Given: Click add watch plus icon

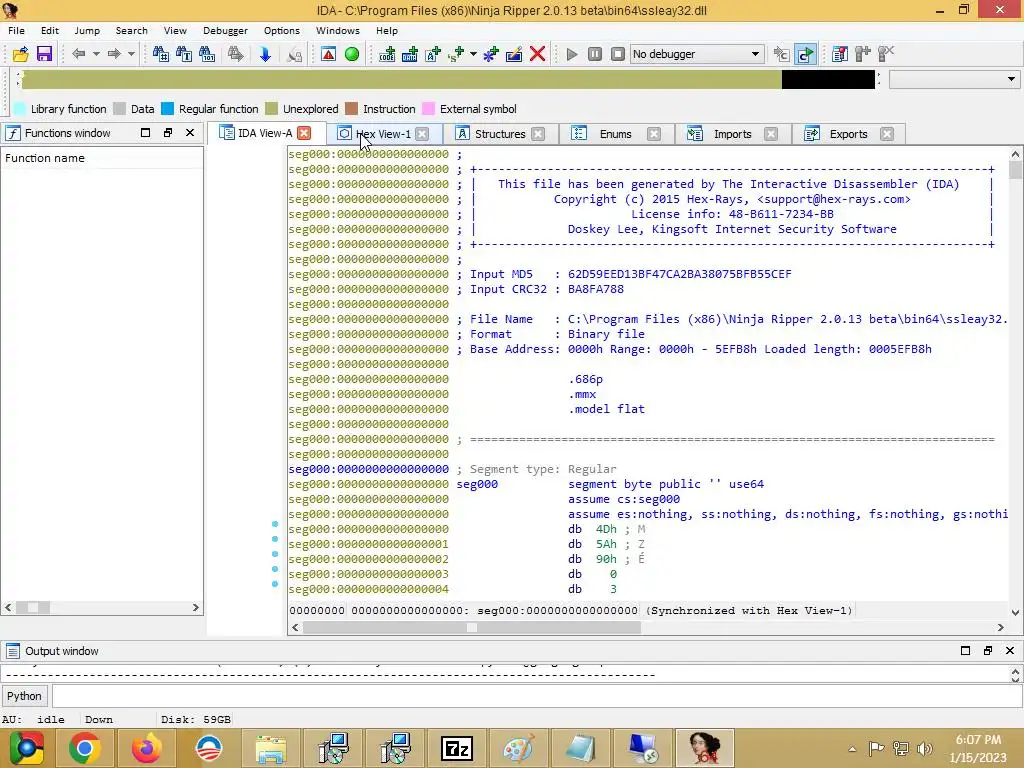Looking at the screenshot, I should coord(863,54).
